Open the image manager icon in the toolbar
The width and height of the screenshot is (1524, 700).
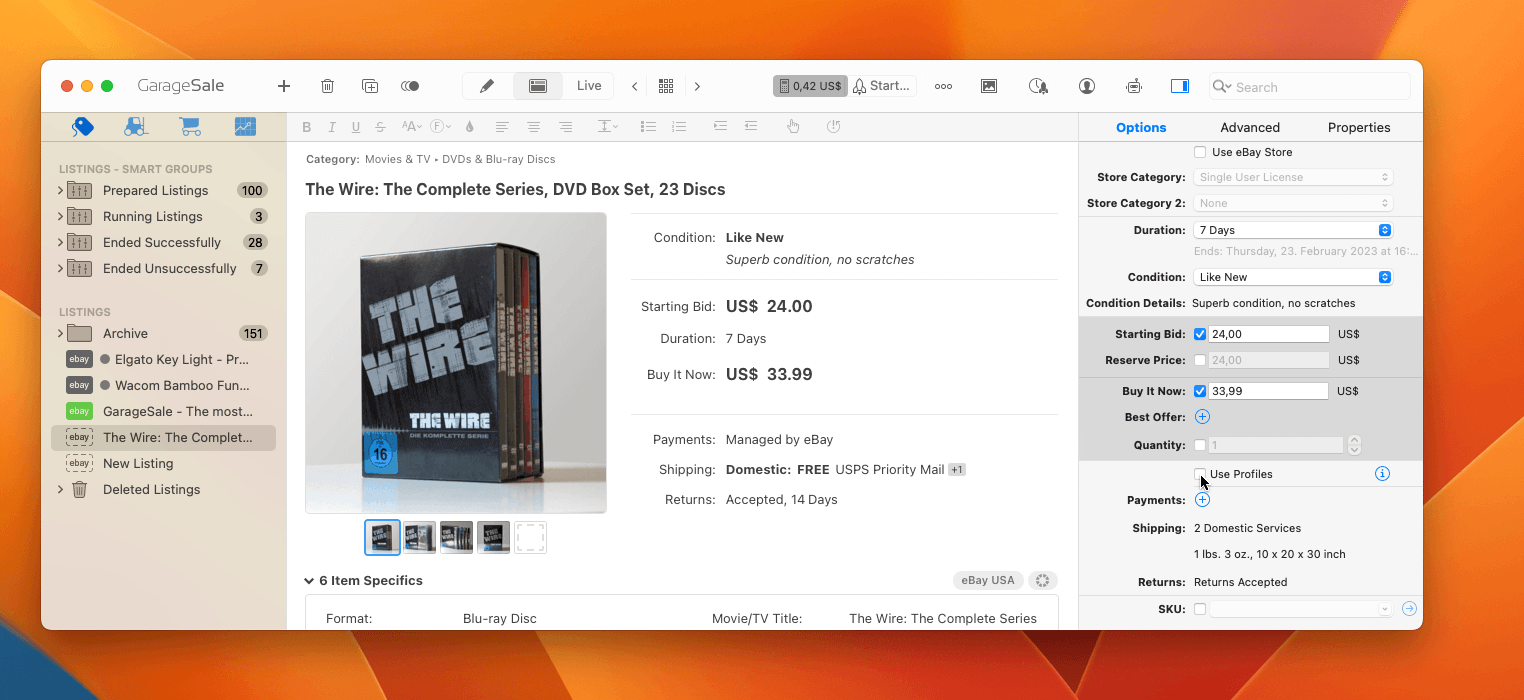point(989,86)
